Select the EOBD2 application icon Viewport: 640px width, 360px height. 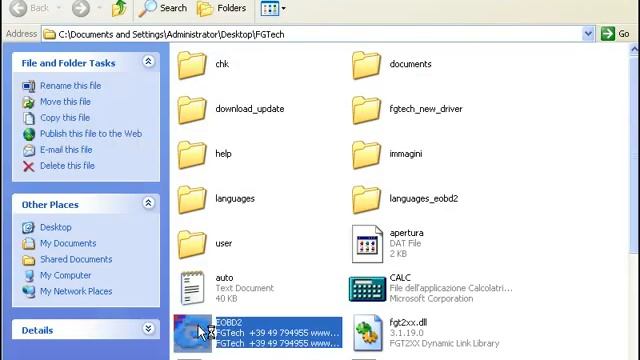[193, 333]
